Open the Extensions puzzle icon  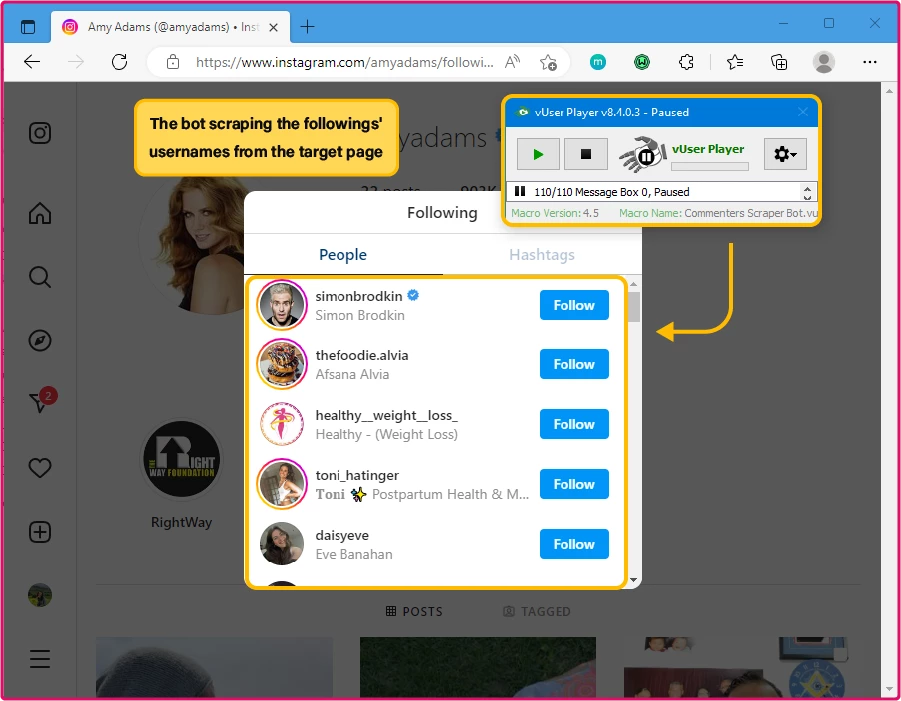pyautogui.click(x=686, y=61)
